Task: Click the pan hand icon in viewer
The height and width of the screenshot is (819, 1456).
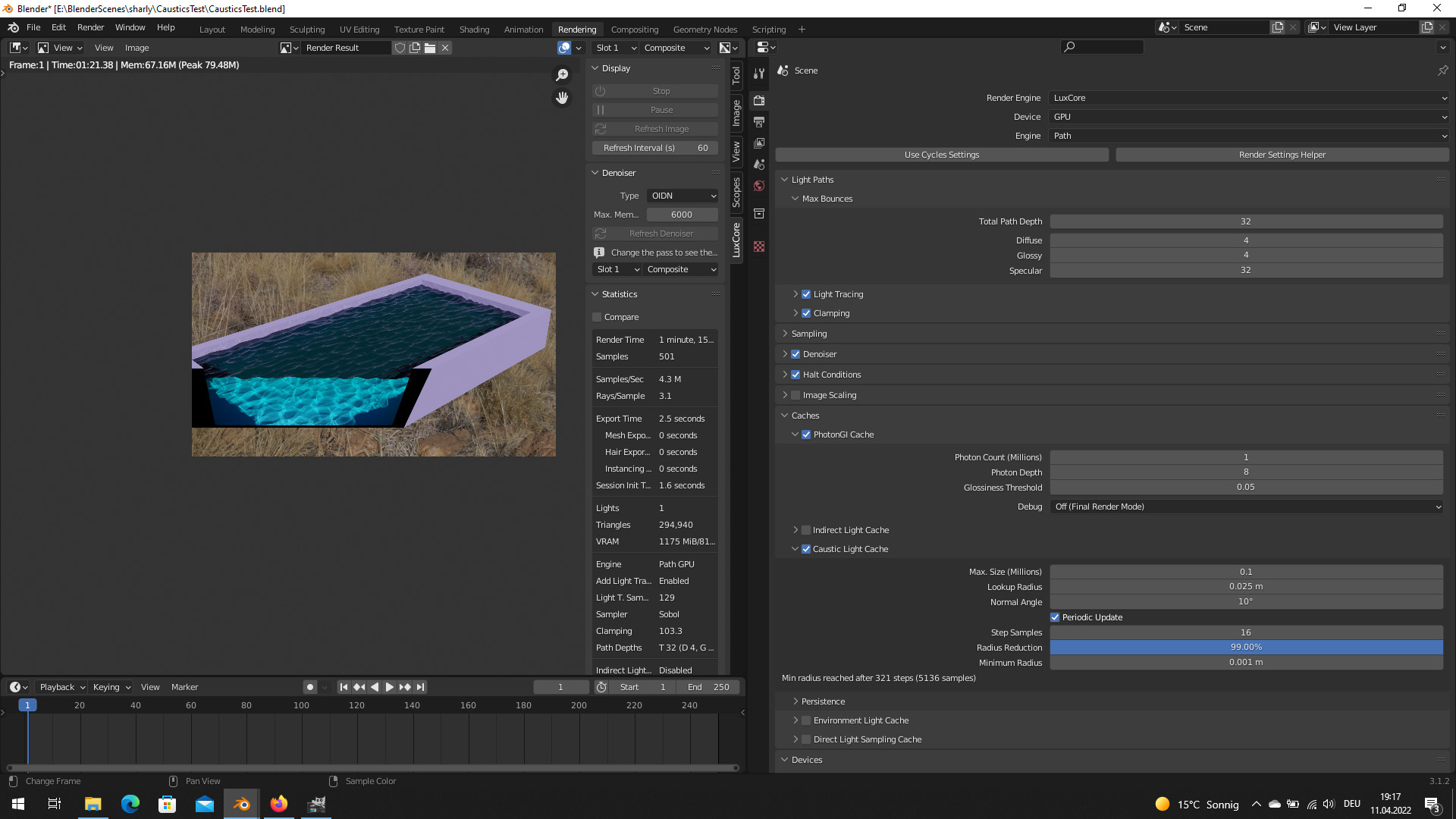Action: coord(562,98)
